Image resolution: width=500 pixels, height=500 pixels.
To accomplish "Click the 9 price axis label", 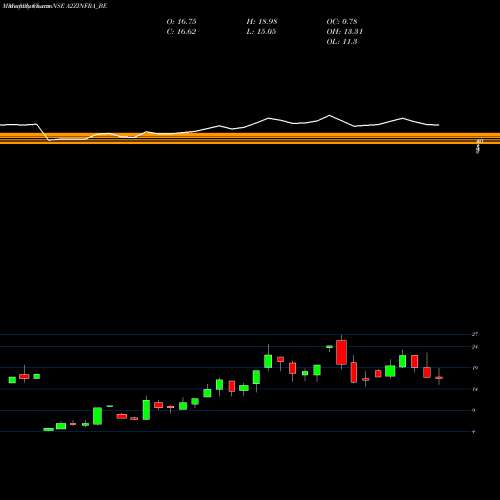I will 474,410.
